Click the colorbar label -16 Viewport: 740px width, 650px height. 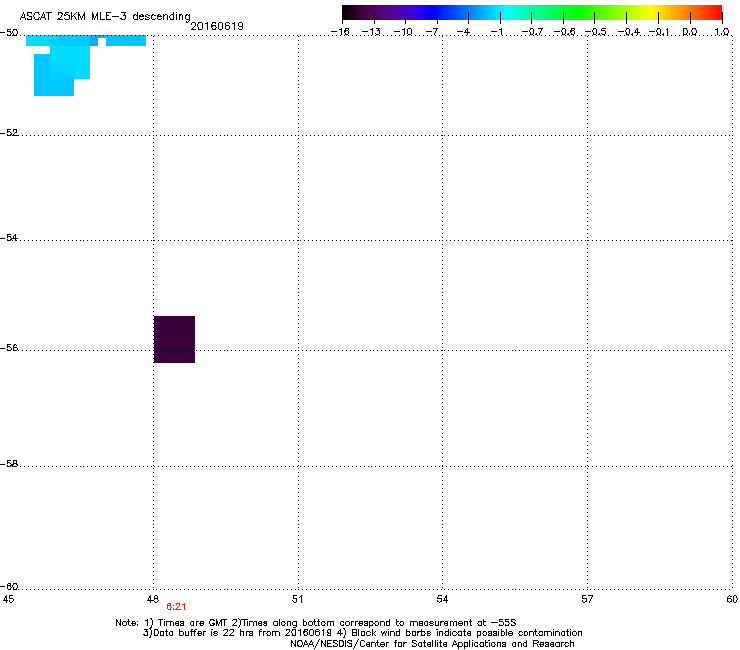(340, 32)
